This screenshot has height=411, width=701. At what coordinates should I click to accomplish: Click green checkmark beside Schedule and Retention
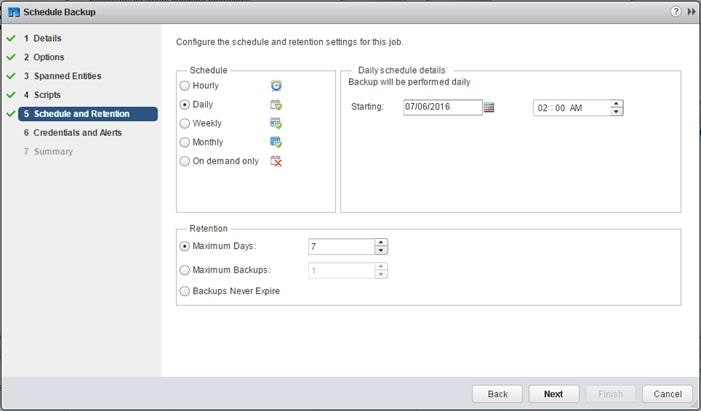click(x=11, y=114)
